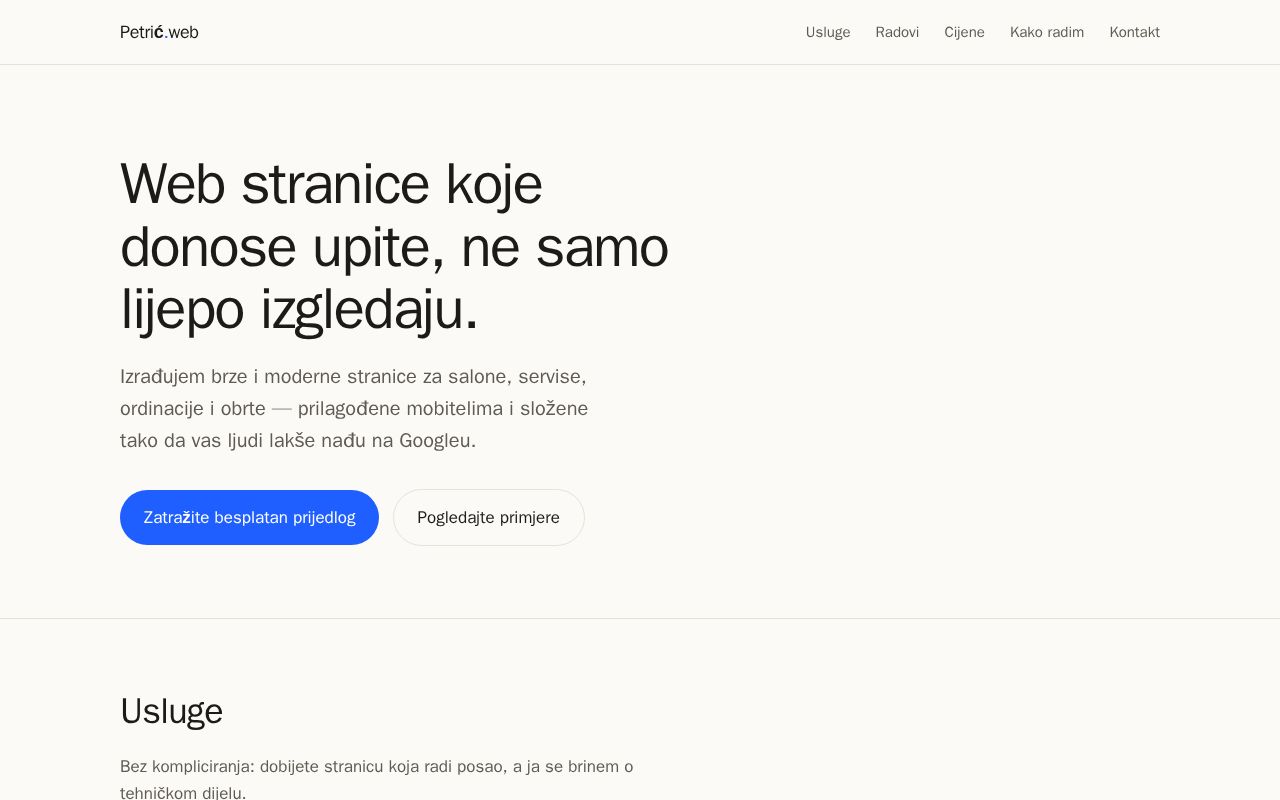Click the "Usluge" section heading

click(x=171, y=711)
